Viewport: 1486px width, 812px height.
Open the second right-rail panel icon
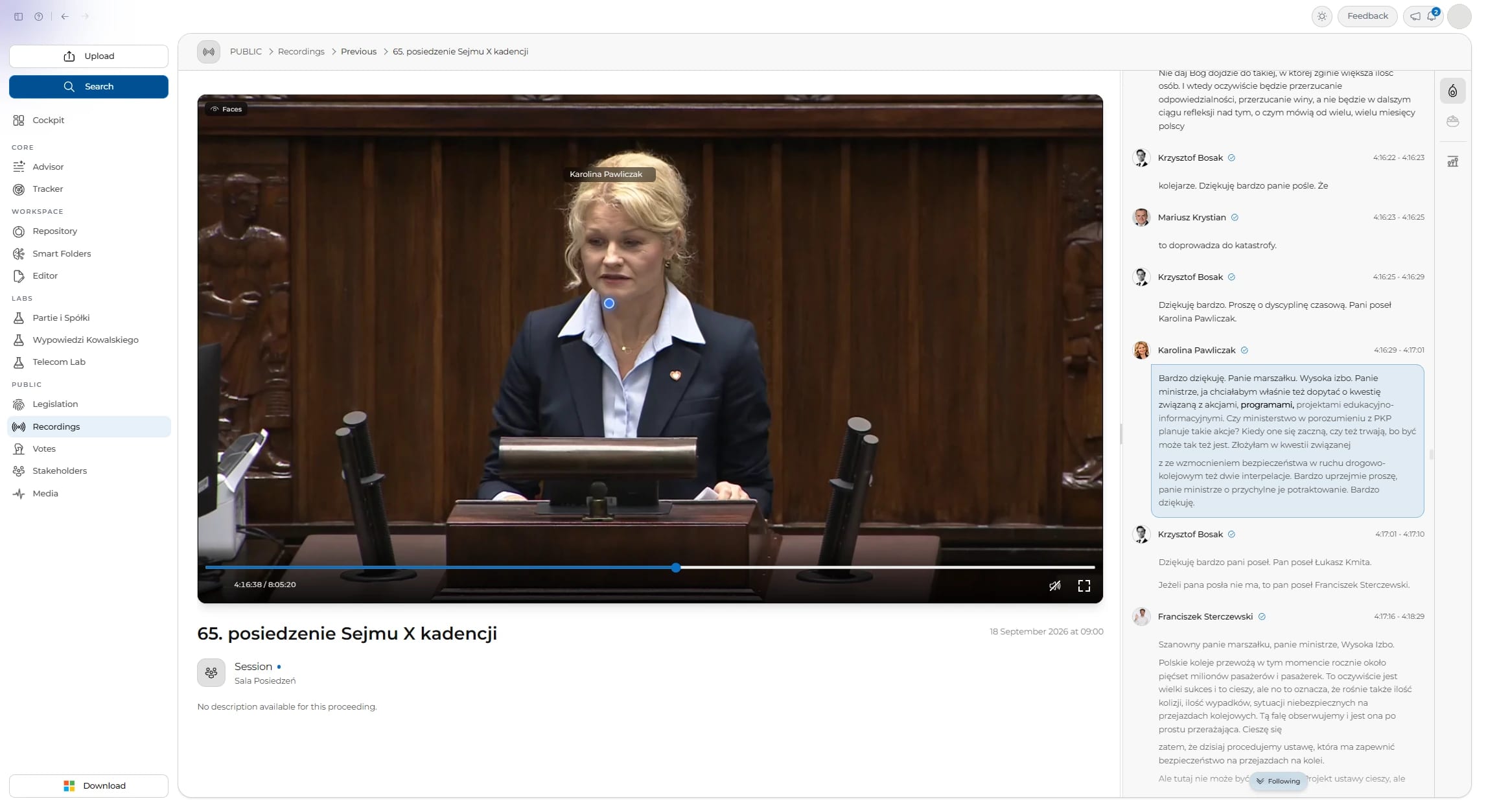(x=1453, y=121)
